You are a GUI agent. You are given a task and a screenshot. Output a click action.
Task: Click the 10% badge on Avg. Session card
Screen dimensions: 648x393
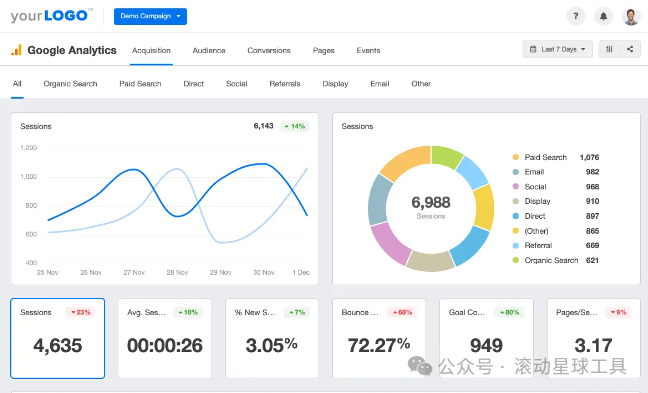click(188, 312)
